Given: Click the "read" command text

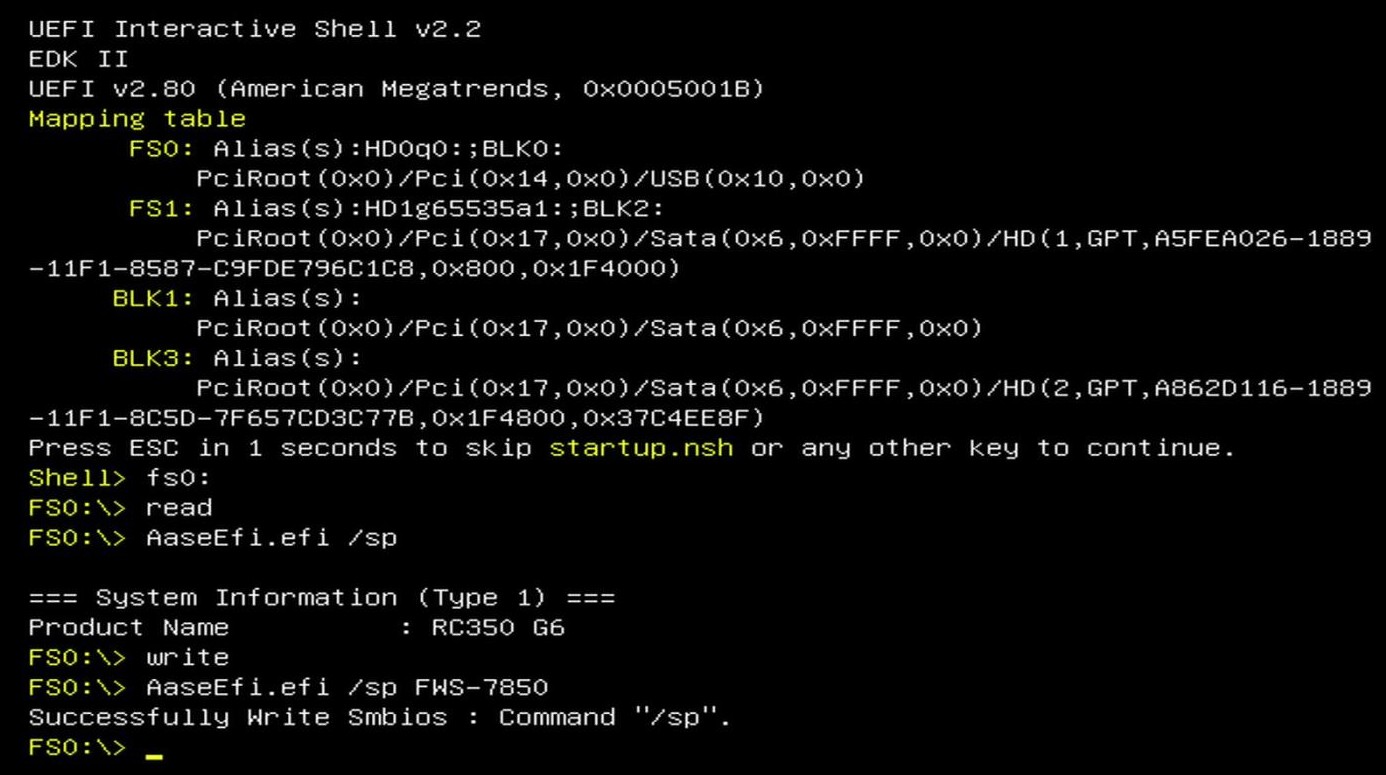Looking at the screenshot, I should 179,508.
